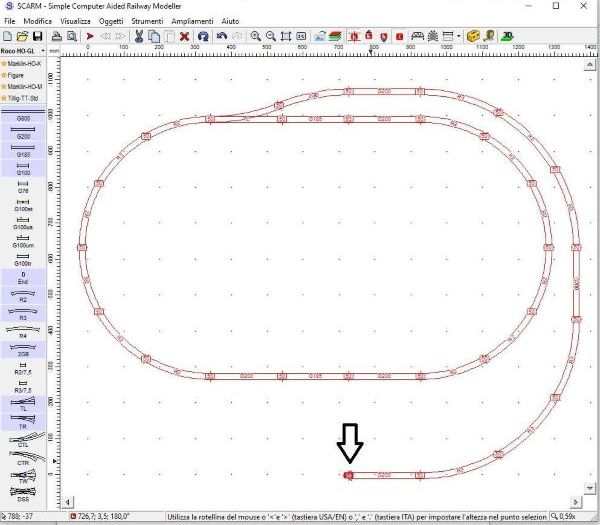600x525 pixels.
Task: Click the Print icon in toolbar
Action: (x=58, y=36)
